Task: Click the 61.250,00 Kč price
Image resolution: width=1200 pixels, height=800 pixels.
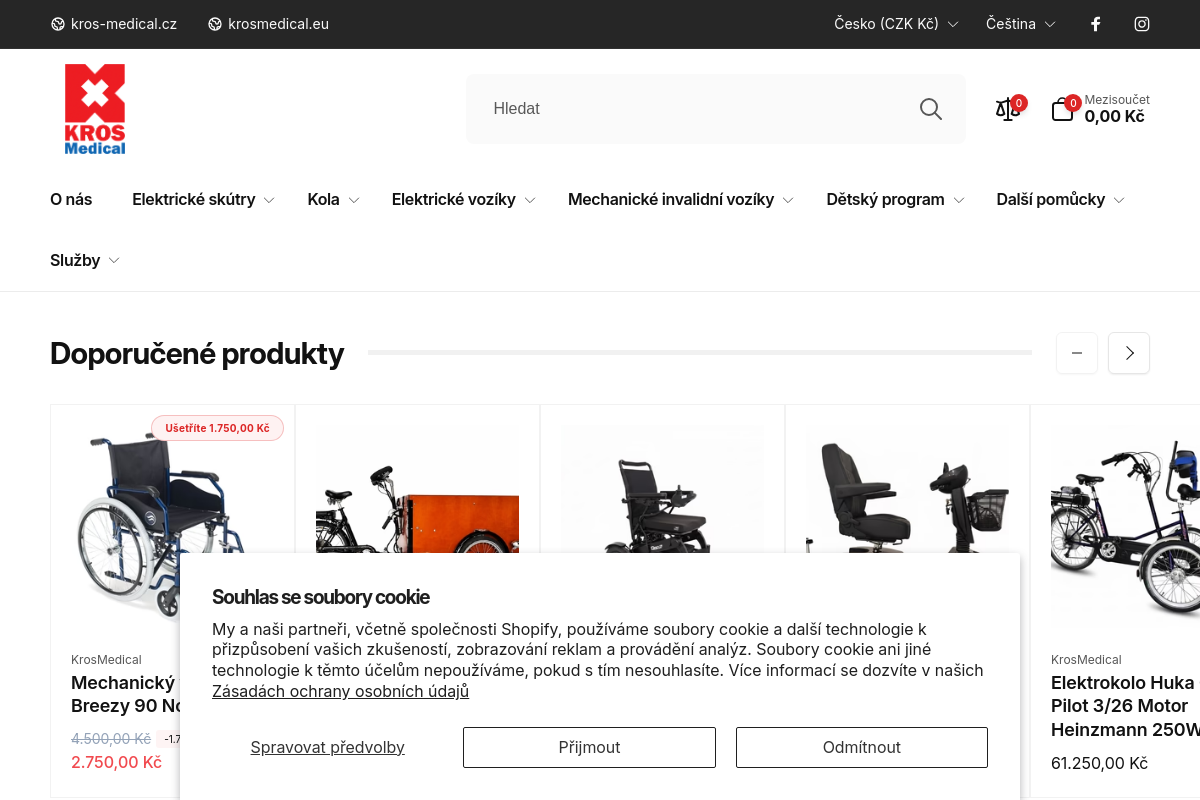Action: point(1099,763)
